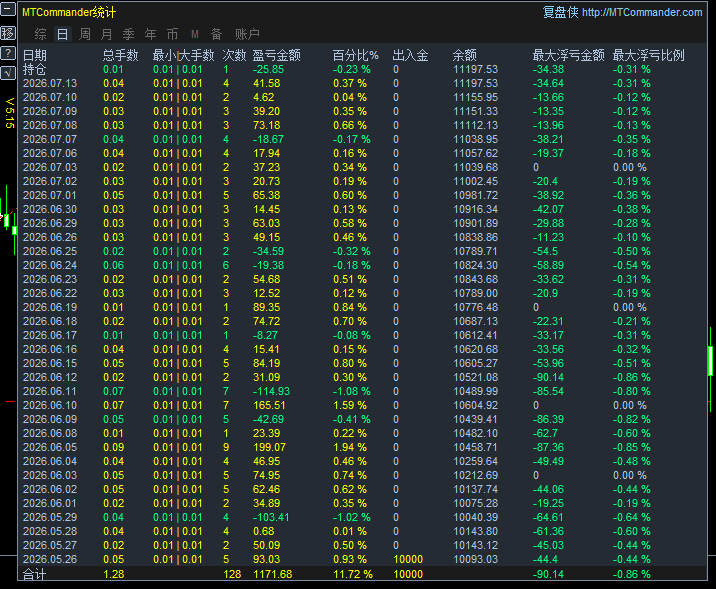Viewport: 716px width, 589px height.
Task: Click balance value 10093.03
Action: pyautogui.click(x=475, y=560)
